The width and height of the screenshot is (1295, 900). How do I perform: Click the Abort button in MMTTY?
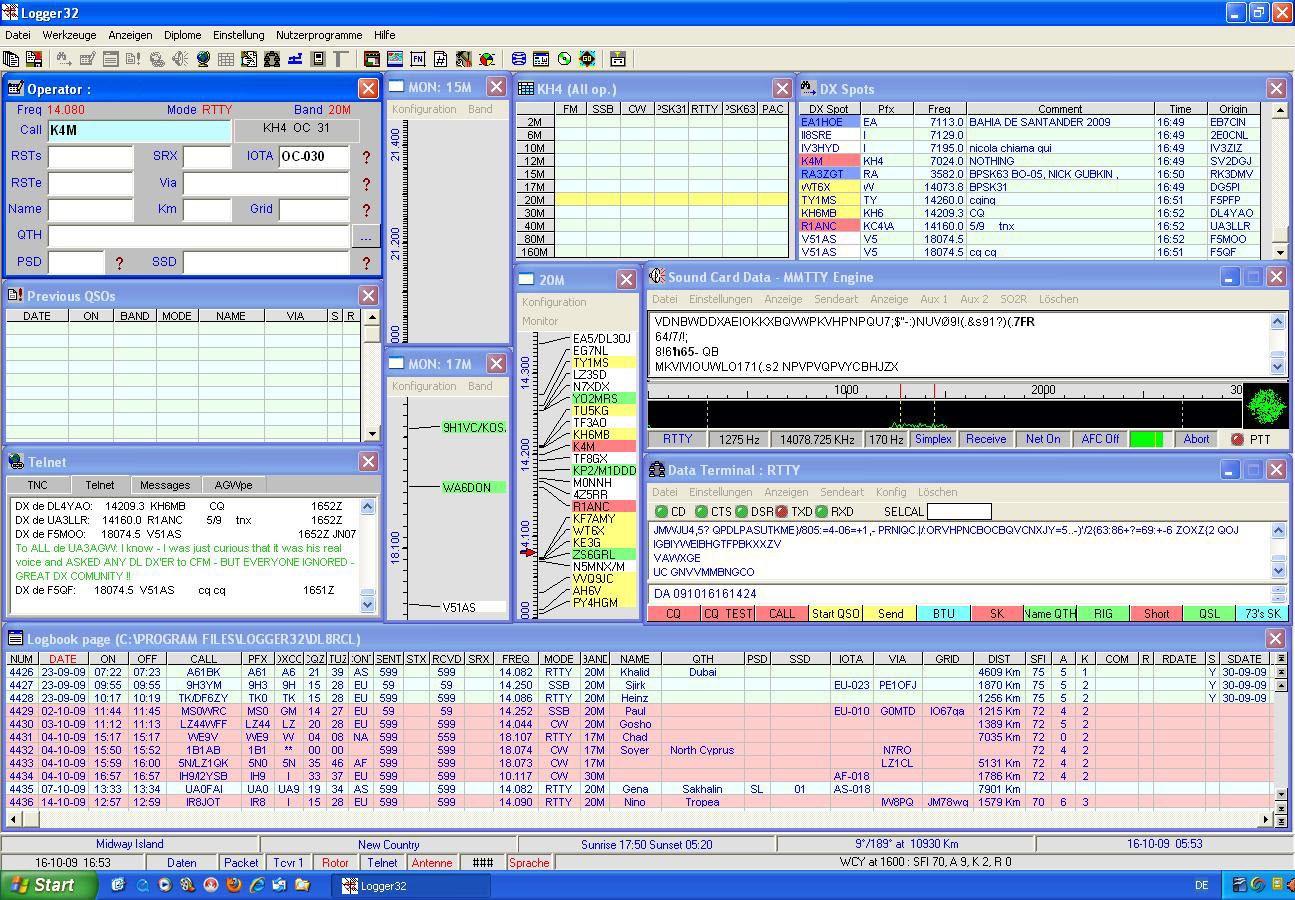coord(1196,439)
